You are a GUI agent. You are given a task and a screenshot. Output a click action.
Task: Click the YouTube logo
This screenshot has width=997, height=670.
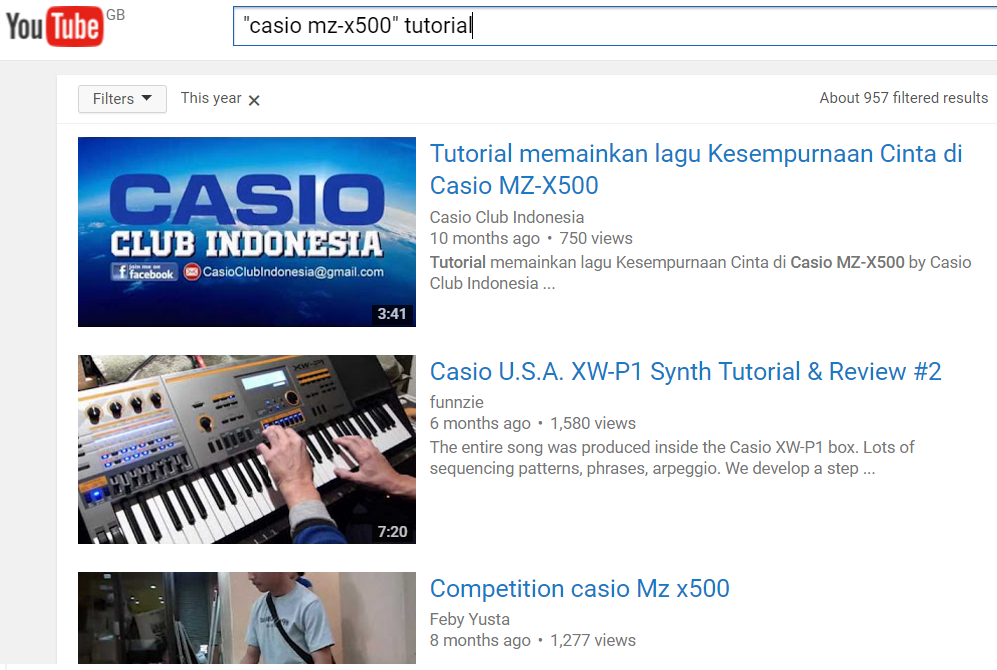(x=54, y=26)
